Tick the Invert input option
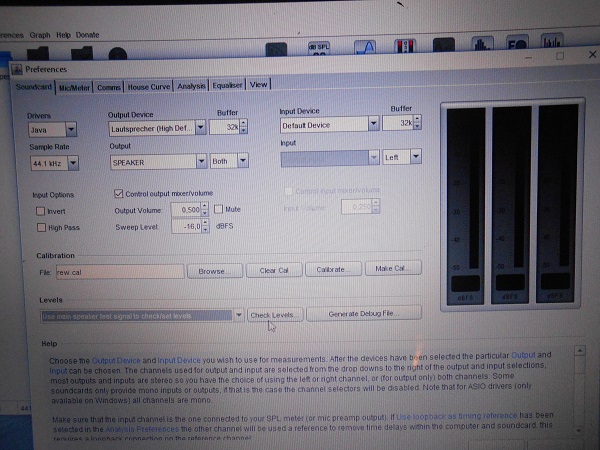Viewport: 600px width, 450px height. 40,211
